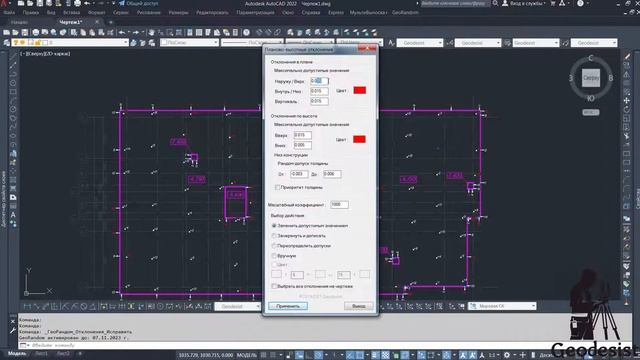This screenshot has width=640, height=360.
Task: Click the Open folder icon in the standard toolbar
Action: (16, 32)
